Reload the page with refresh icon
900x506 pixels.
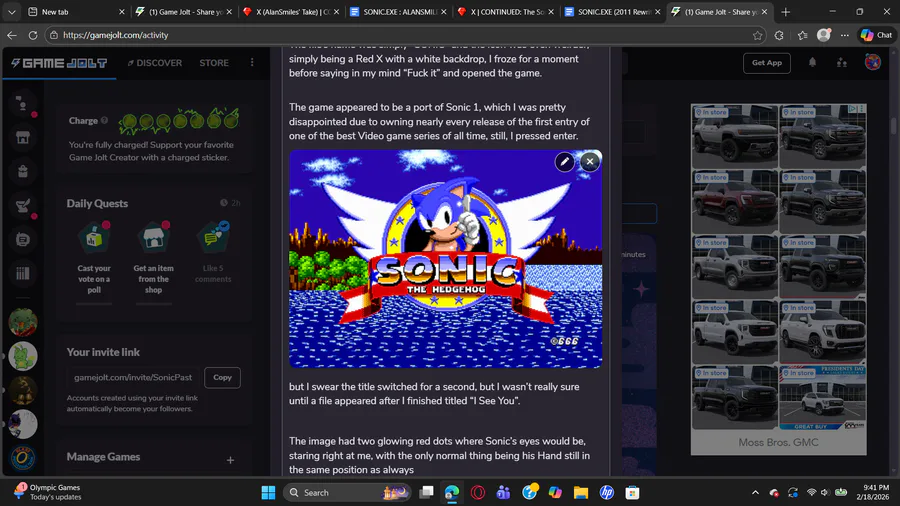33,35
